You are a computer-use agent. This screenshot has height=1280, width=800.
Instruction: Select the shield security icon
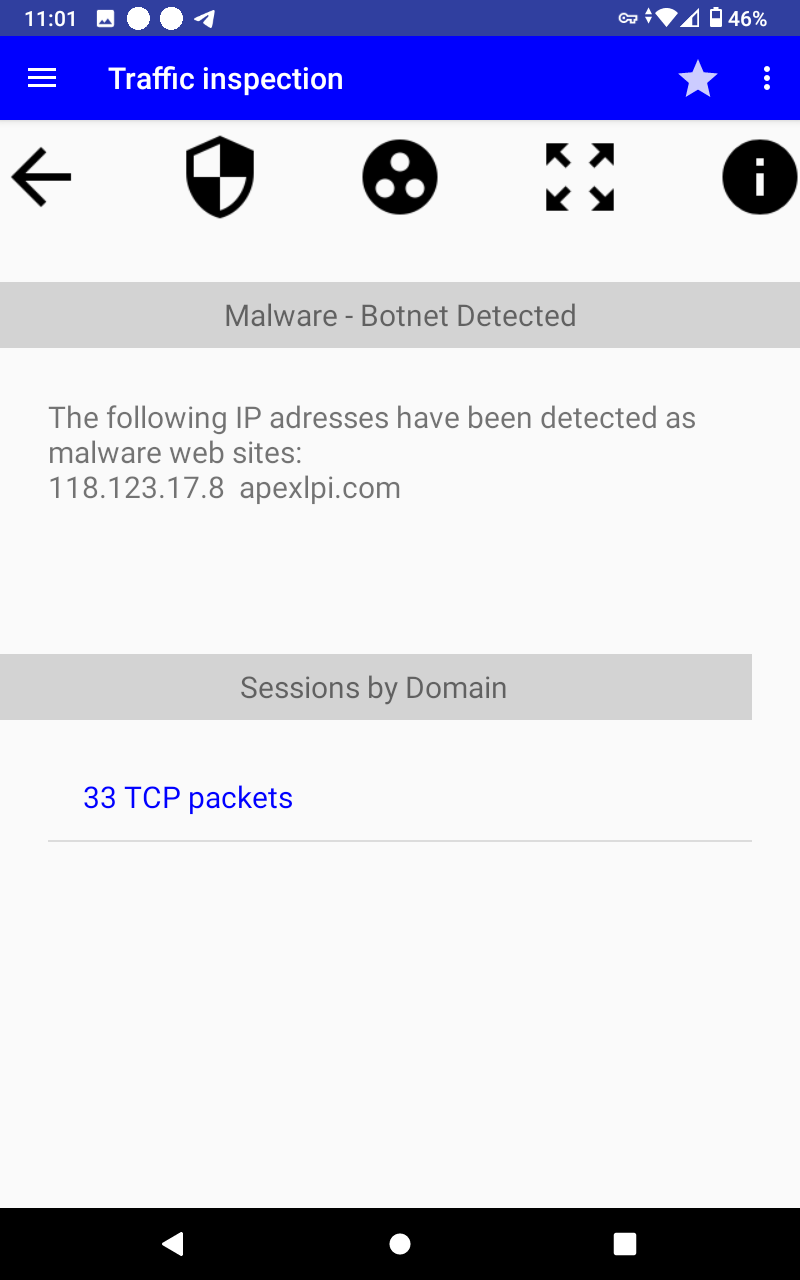coord(220,177)
